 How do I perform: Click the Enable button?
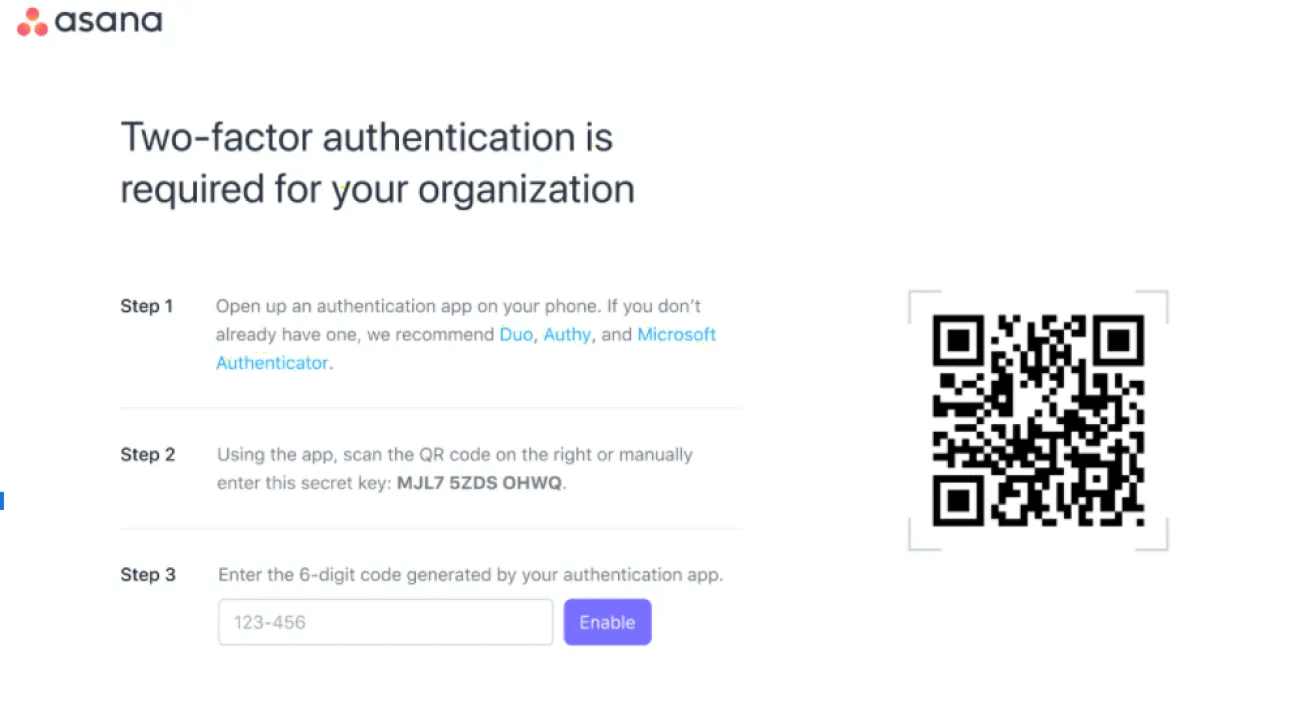[x=607, y=622]
